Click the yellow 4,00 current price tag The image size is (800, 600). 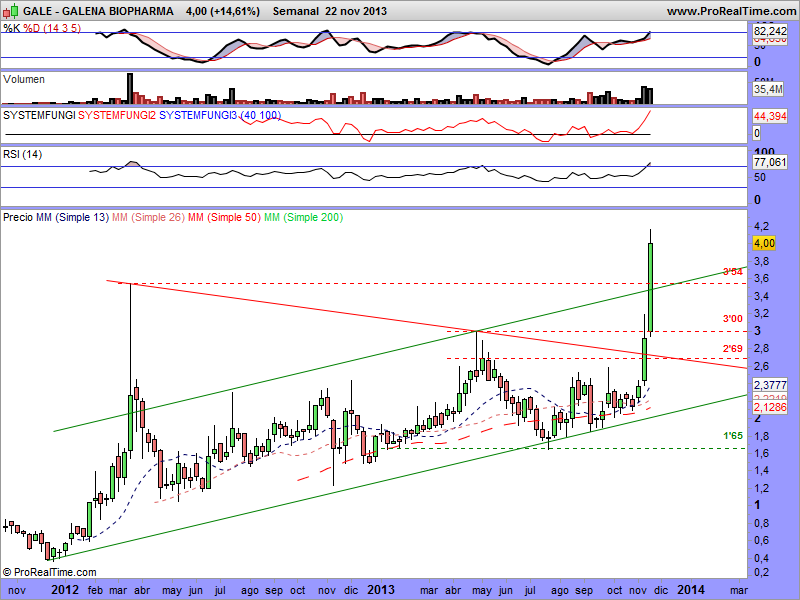tap(764, 243)
